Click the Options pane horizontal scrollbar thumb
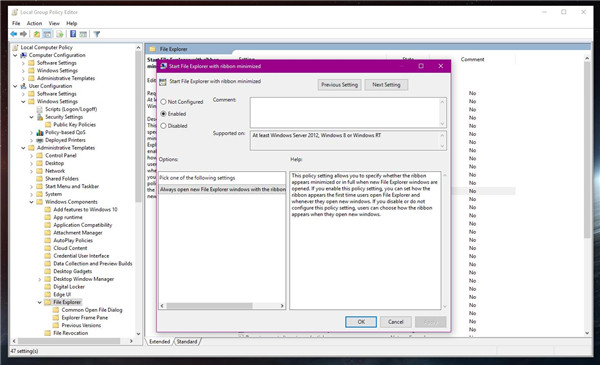The height and width of the screenshot is (365, 600). coord(209,306)
